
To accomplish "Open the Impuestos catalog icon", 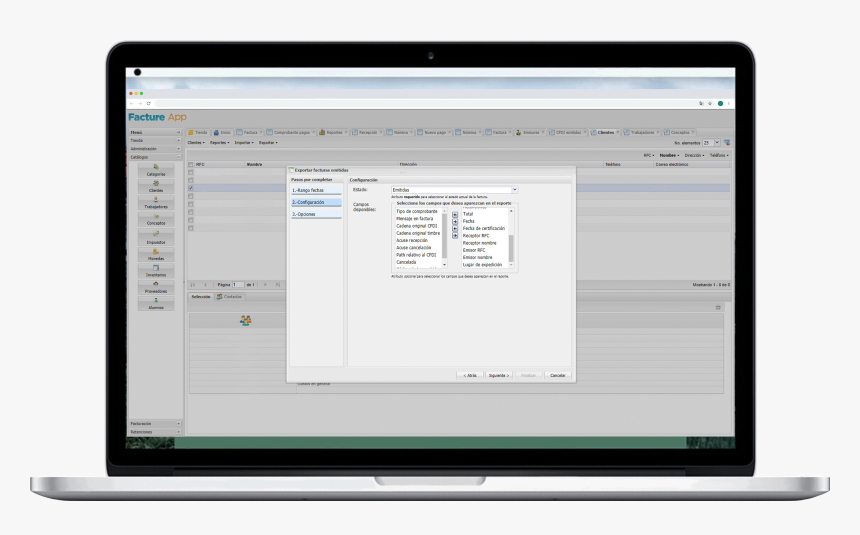I will tap(156, 237).
